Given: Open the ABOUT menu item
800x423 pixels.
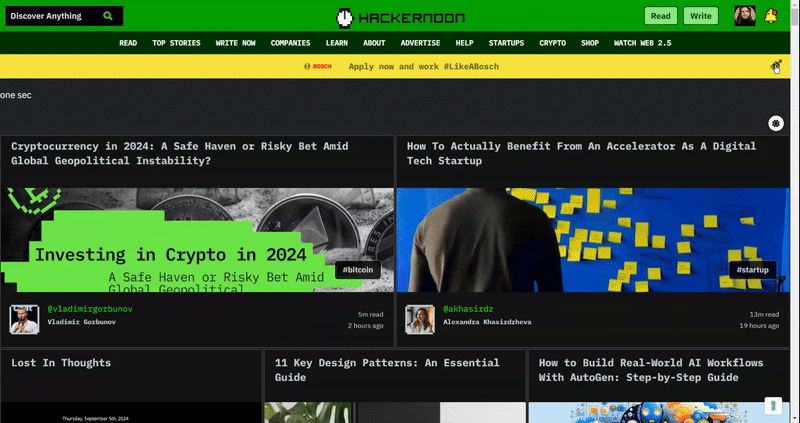Looking at the screenshot, I should [x=374, y=43].
